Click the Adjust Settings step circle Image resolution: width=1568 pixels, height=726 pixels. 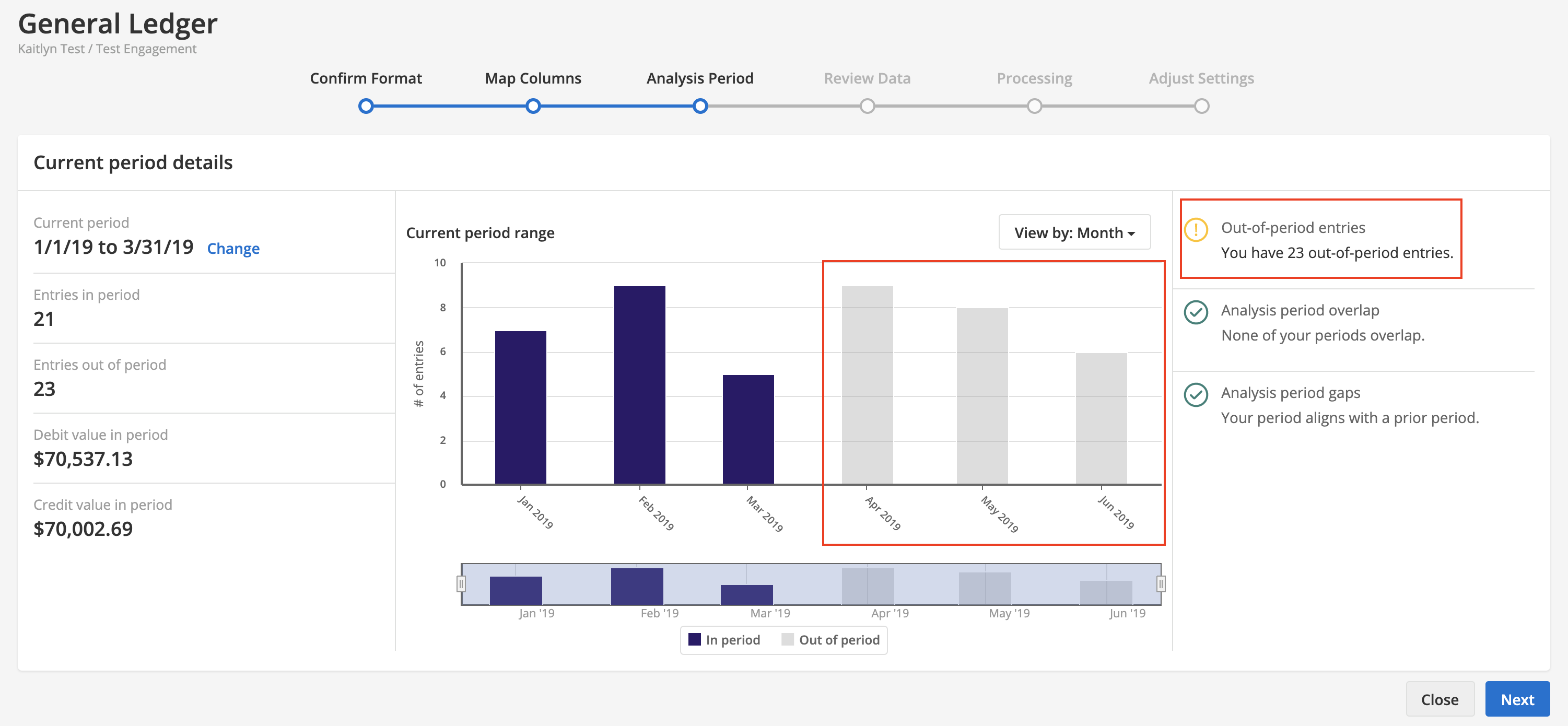[x=1201, y=107]
